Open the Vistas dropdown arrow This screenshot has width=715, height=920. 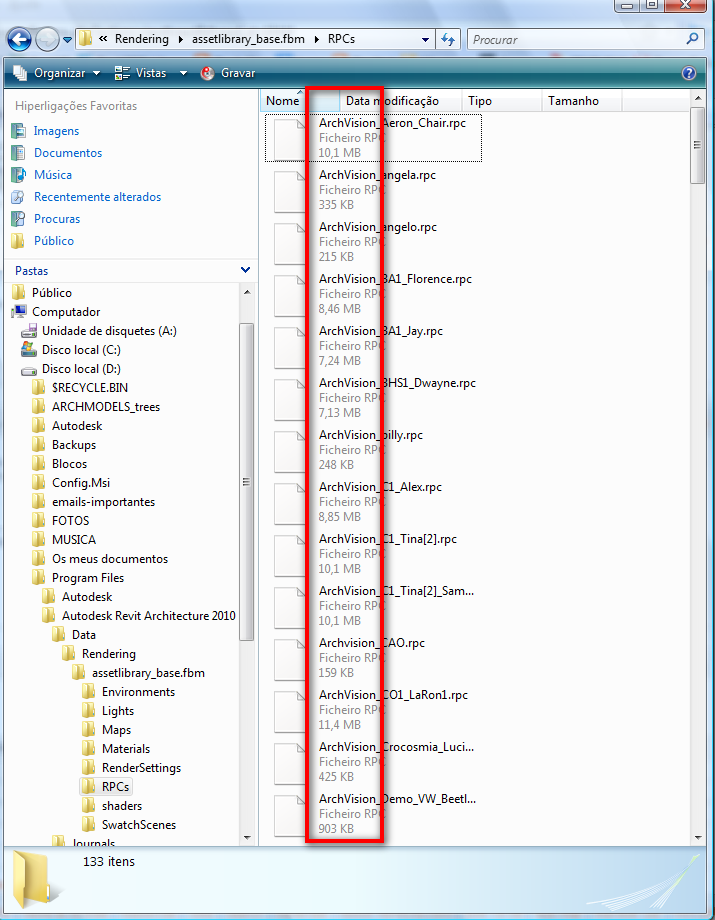pyautogui.click(x=183, y=73)
